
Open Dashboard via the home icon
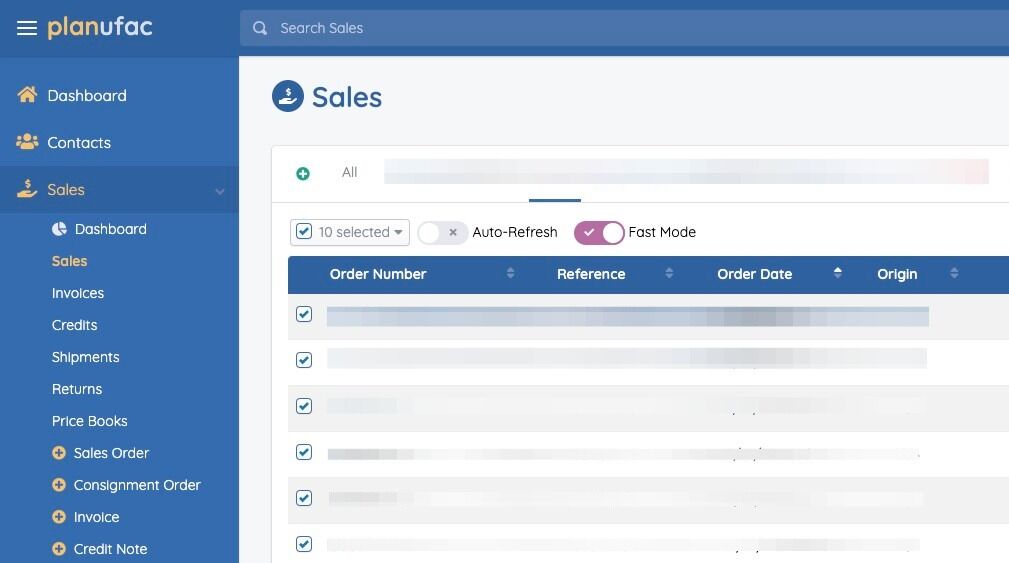click(27, 95)
